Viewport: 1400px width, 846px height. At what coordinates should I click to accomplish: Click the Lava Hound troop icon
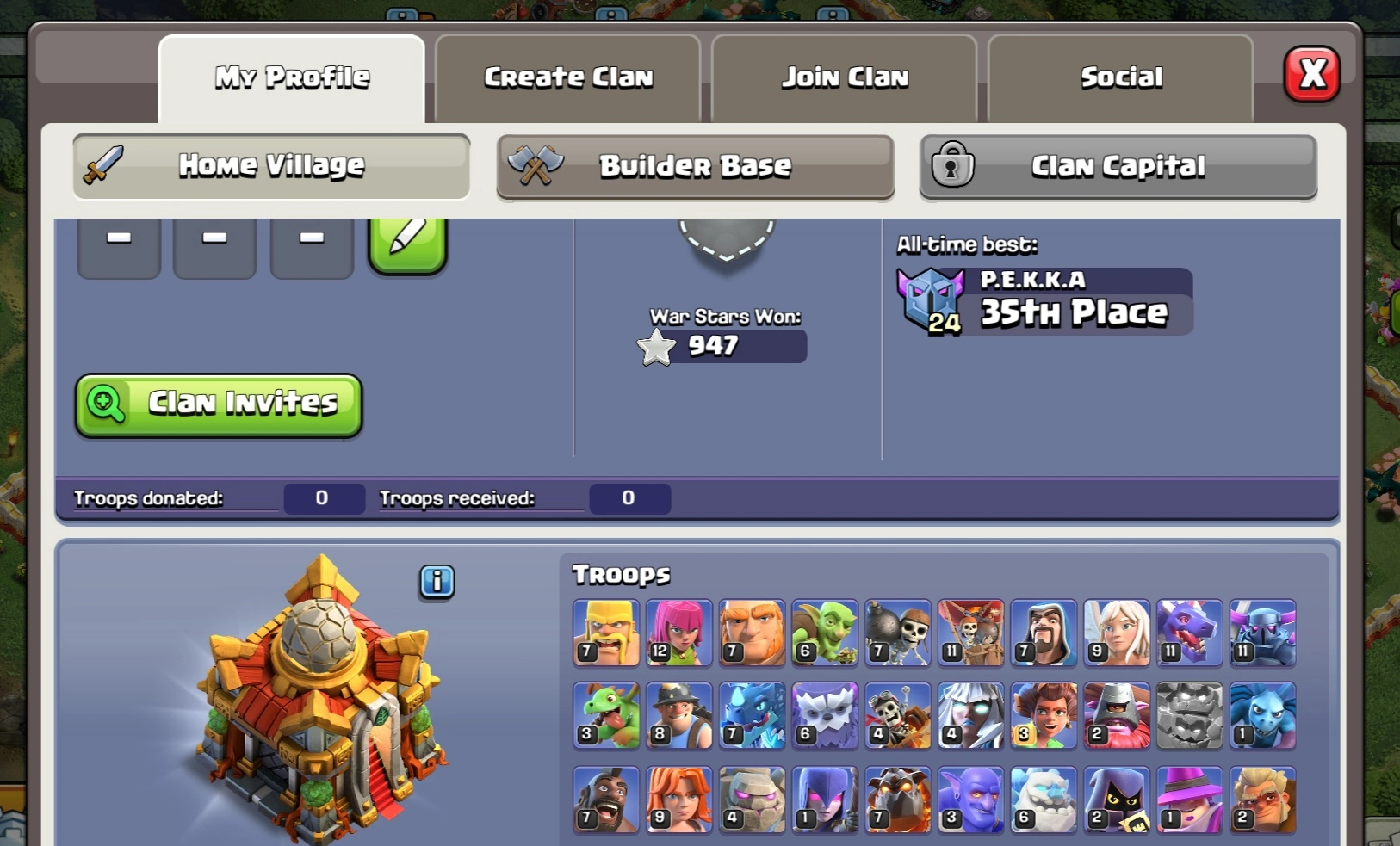pos(898,800)
